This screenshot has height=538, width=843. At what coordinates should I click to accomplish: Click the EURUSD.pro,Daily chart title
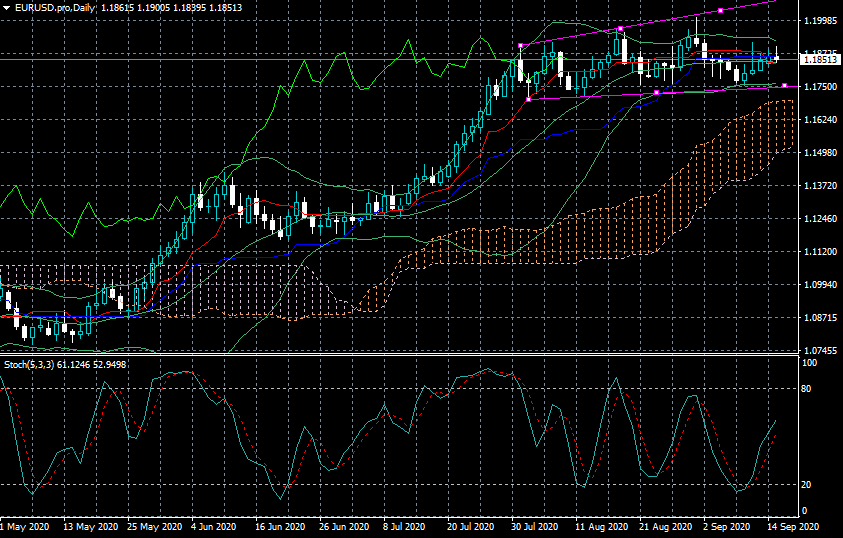coord(58,7)
